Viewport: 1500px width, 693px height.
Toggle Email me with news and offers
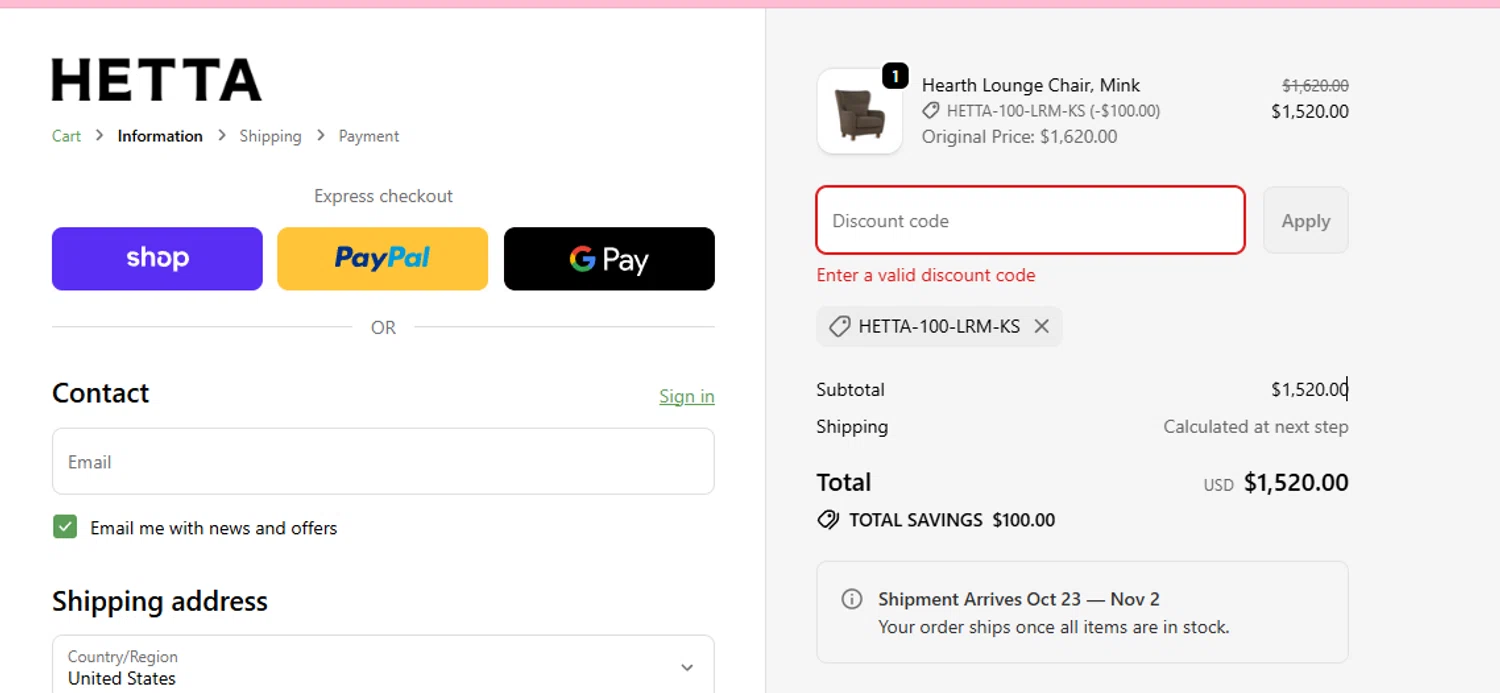click(65, 527)
